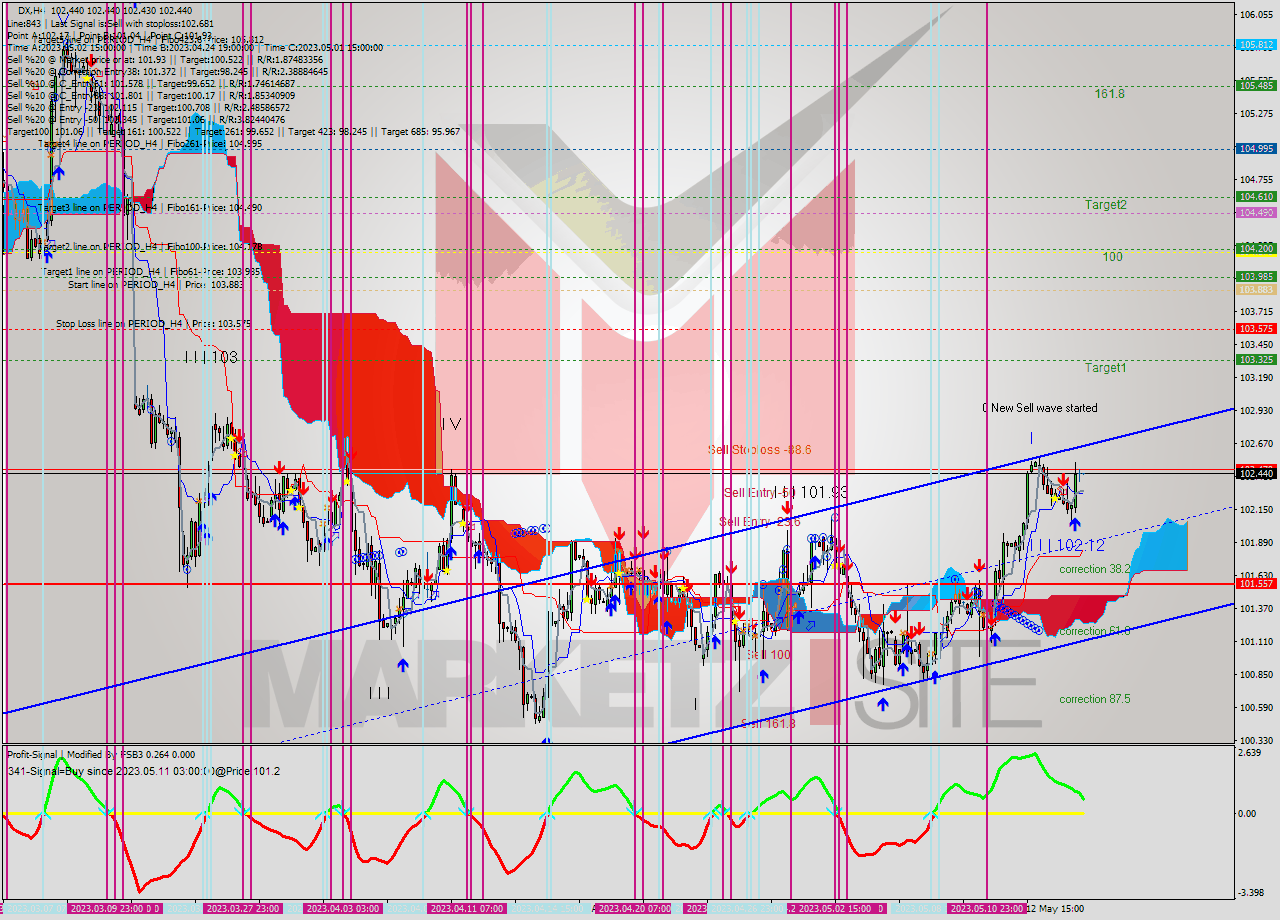Click the 106.055 axis price value

(x=1256, y=15)
